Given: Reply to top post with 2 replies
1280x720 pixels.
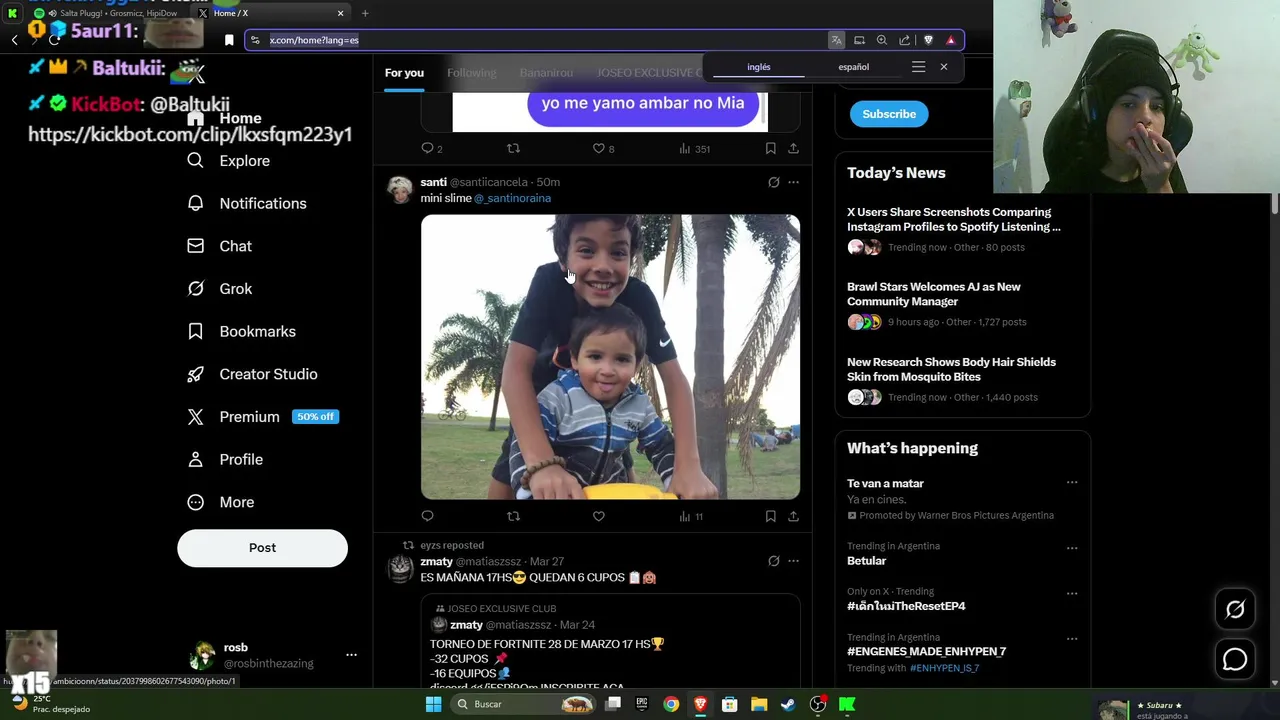Looking at the screenshot, I should [431, 148].
